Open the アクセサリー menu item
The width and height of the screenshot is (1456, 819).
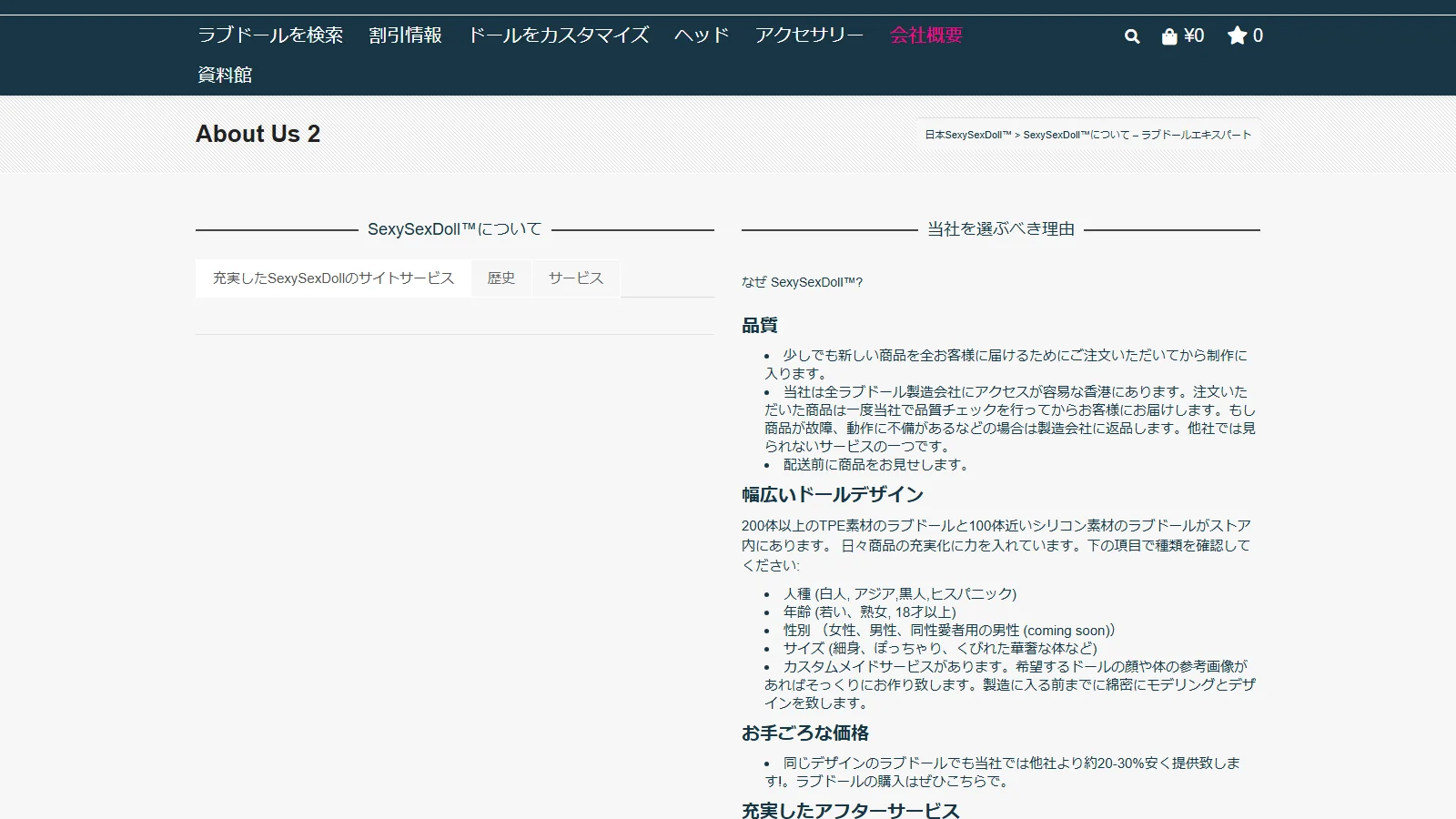[x=809, y=35]
